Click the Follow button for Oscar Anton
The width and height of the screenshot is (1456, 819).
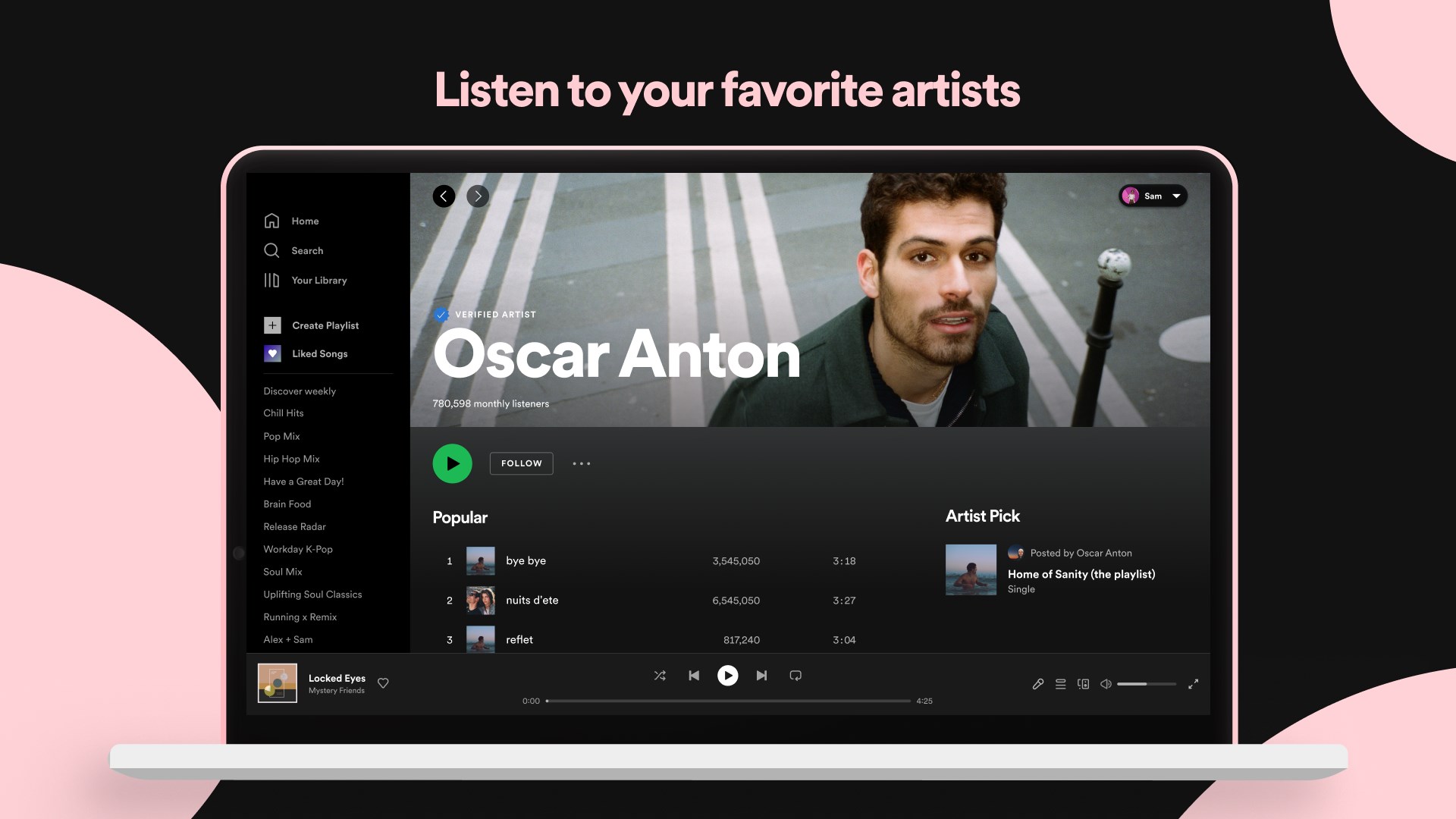[521, 463]
